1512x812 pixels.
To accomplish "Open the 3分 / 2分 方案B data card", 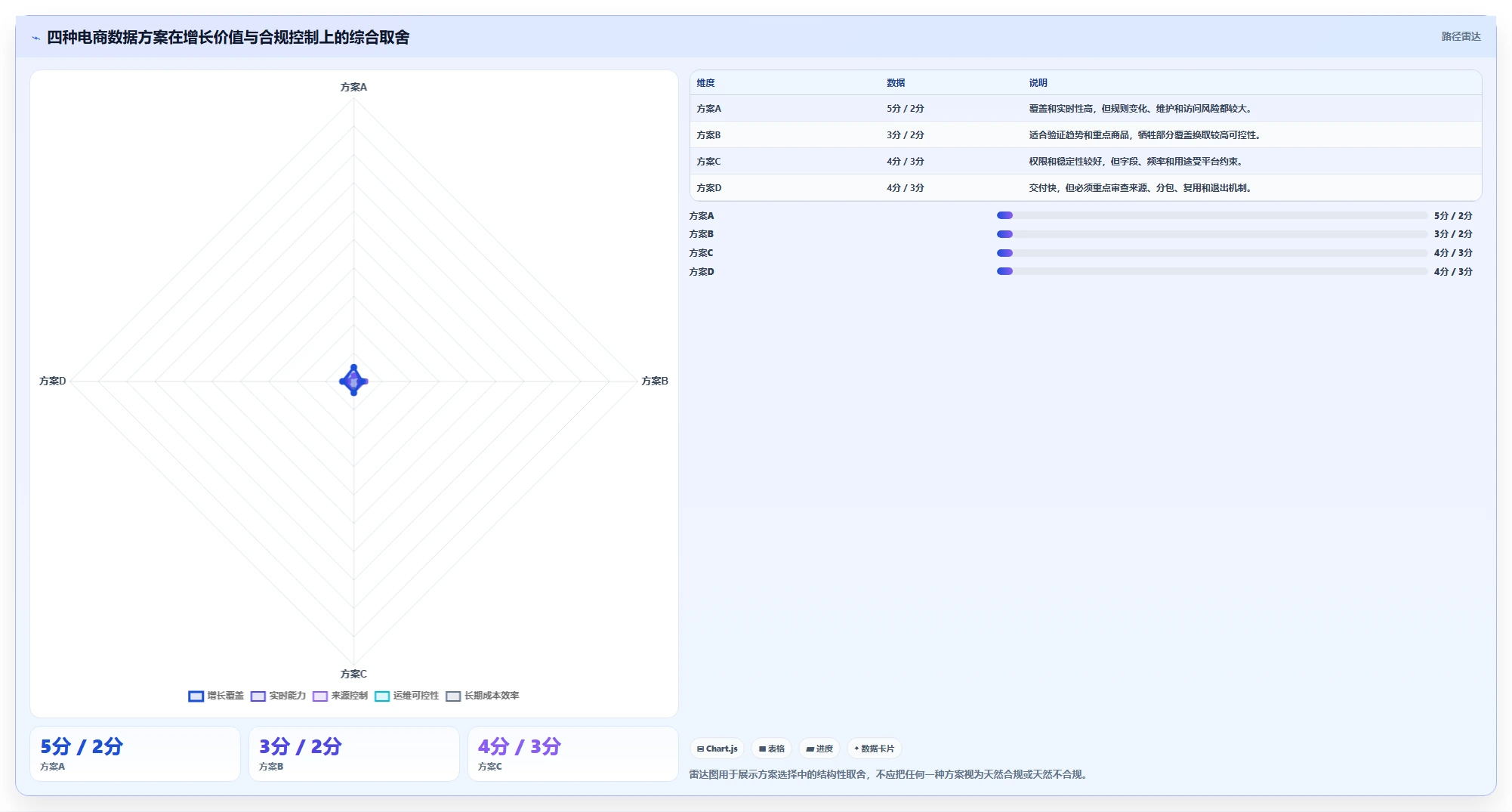I will point(354,754).
